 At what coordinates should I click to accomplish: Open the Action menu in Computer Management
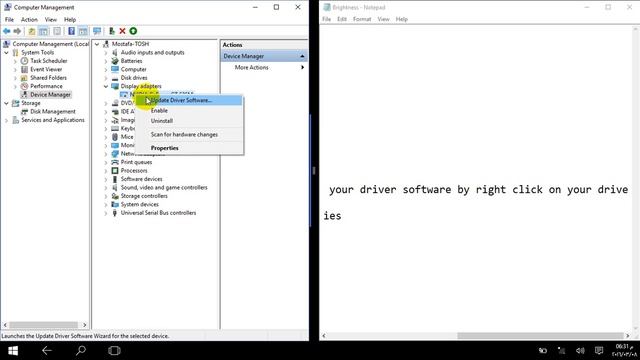coord(29,20)
